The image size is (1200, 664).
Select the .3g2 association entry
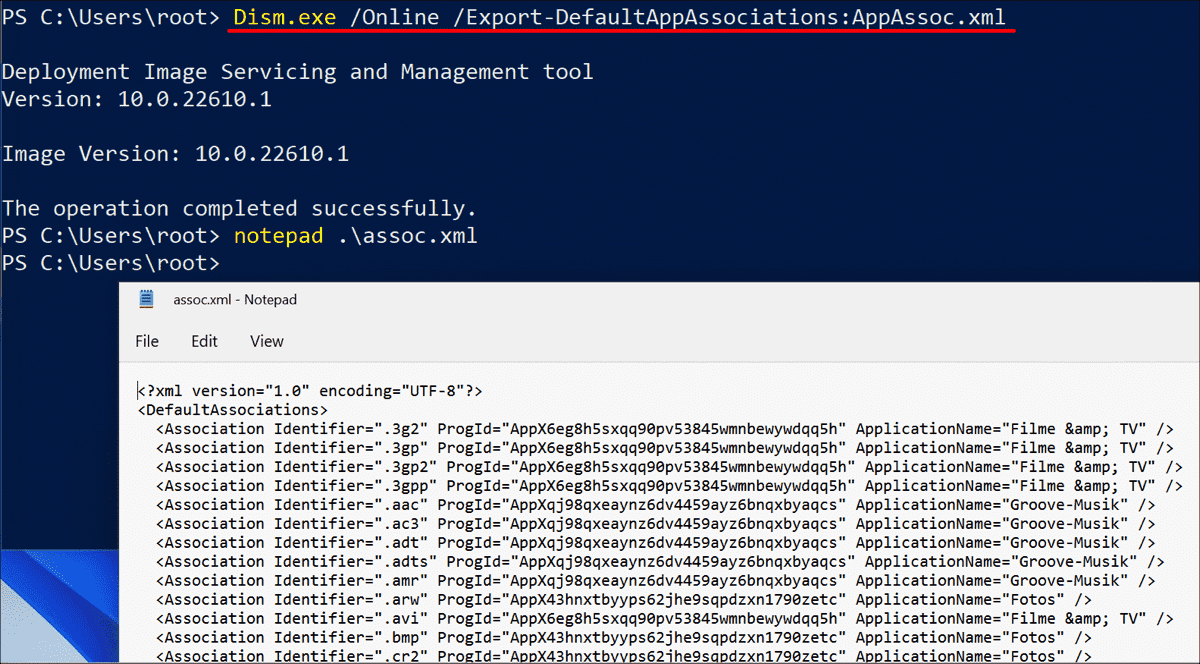point(400,428)
